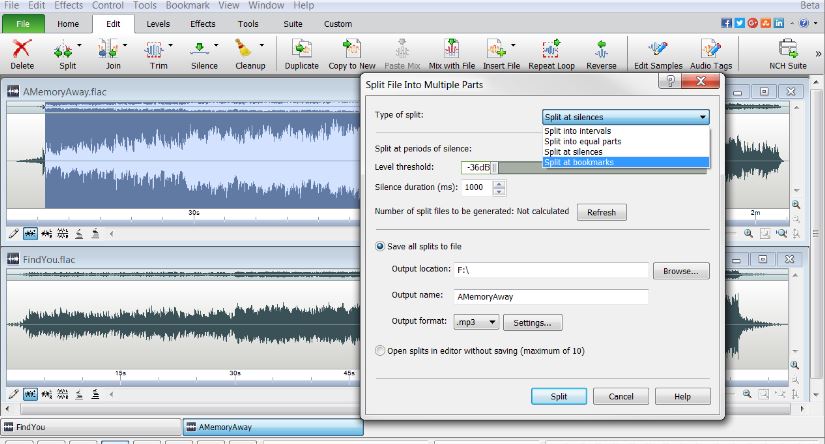
Task: Click the Refresh button
Action: pyautogui.click(x=601, y=212)
